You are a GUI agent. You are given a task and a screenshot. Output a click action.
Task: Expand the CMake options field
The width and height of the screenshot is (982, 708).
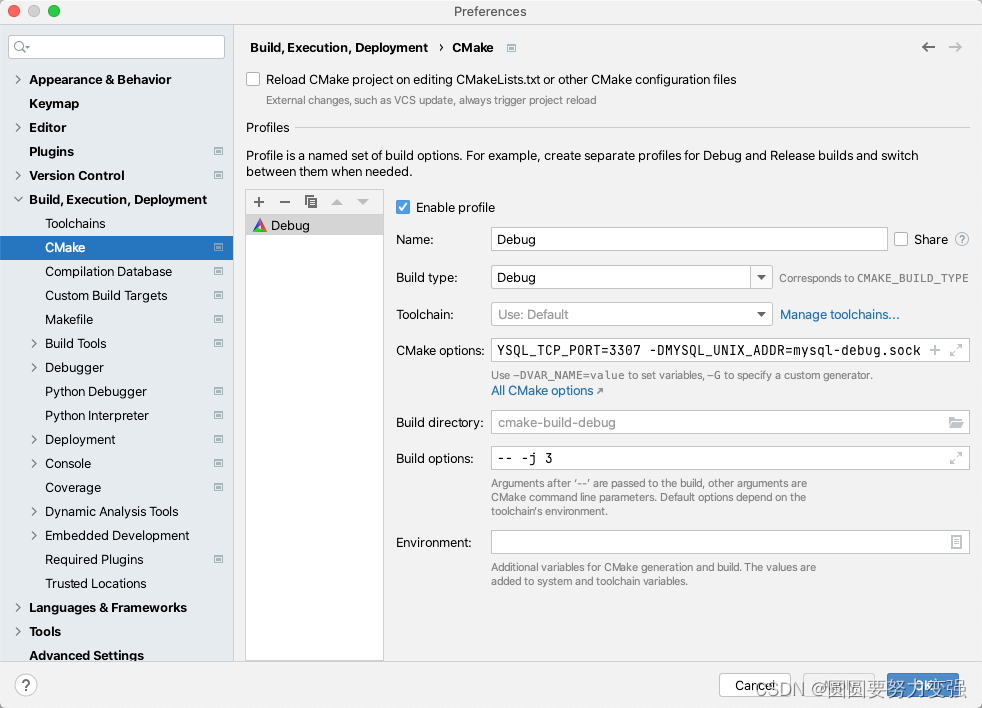tap(956, 350)
